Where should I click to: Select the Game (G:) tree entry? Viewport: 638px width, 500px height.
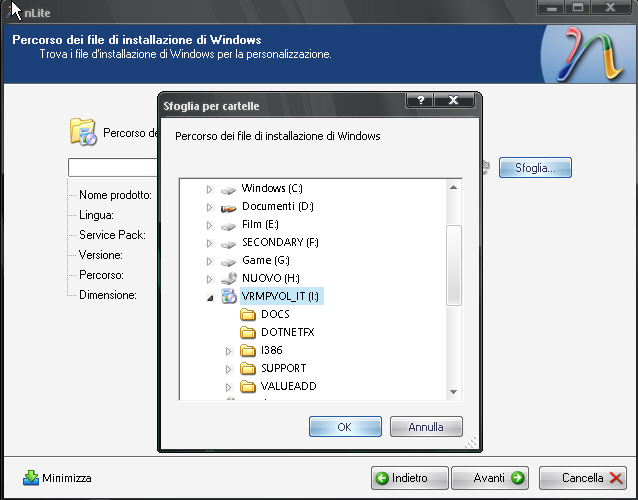[266, 260]
